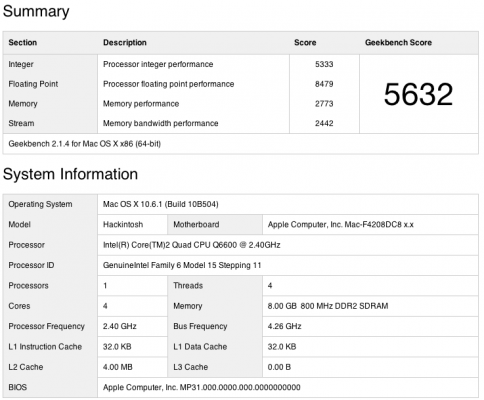Select the Core(TM)2 Quad Q6600 processor value
Screen dimensions: 484x400
192,245
